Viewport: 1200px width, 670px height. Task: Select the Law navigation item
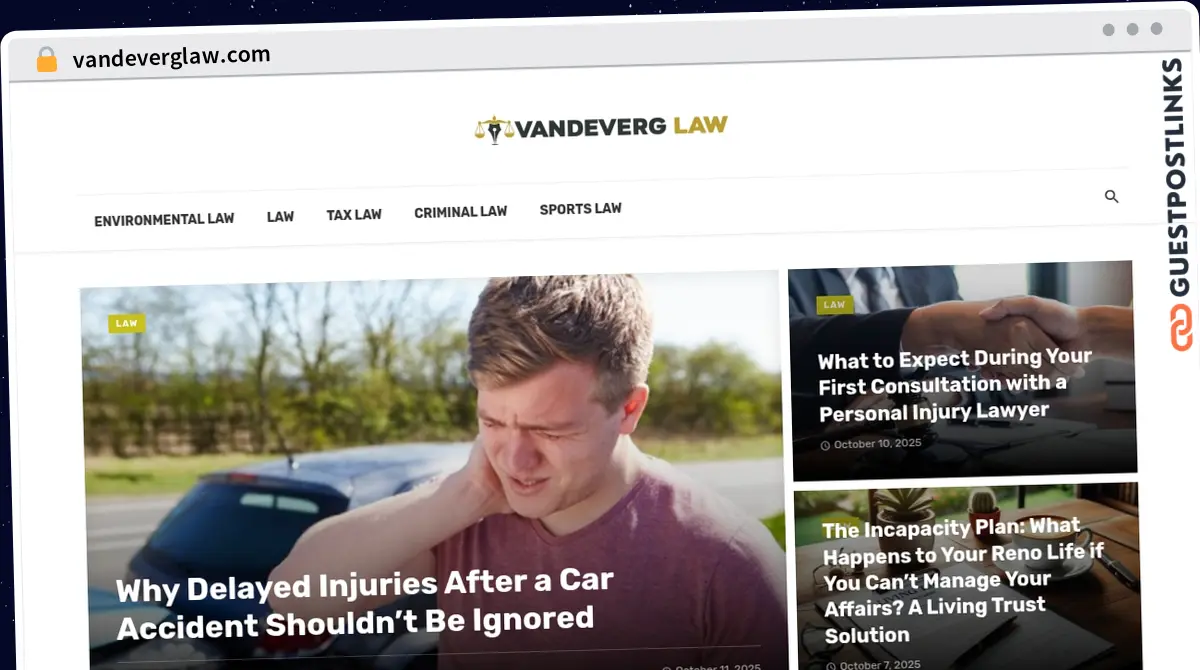coord(280,216)
